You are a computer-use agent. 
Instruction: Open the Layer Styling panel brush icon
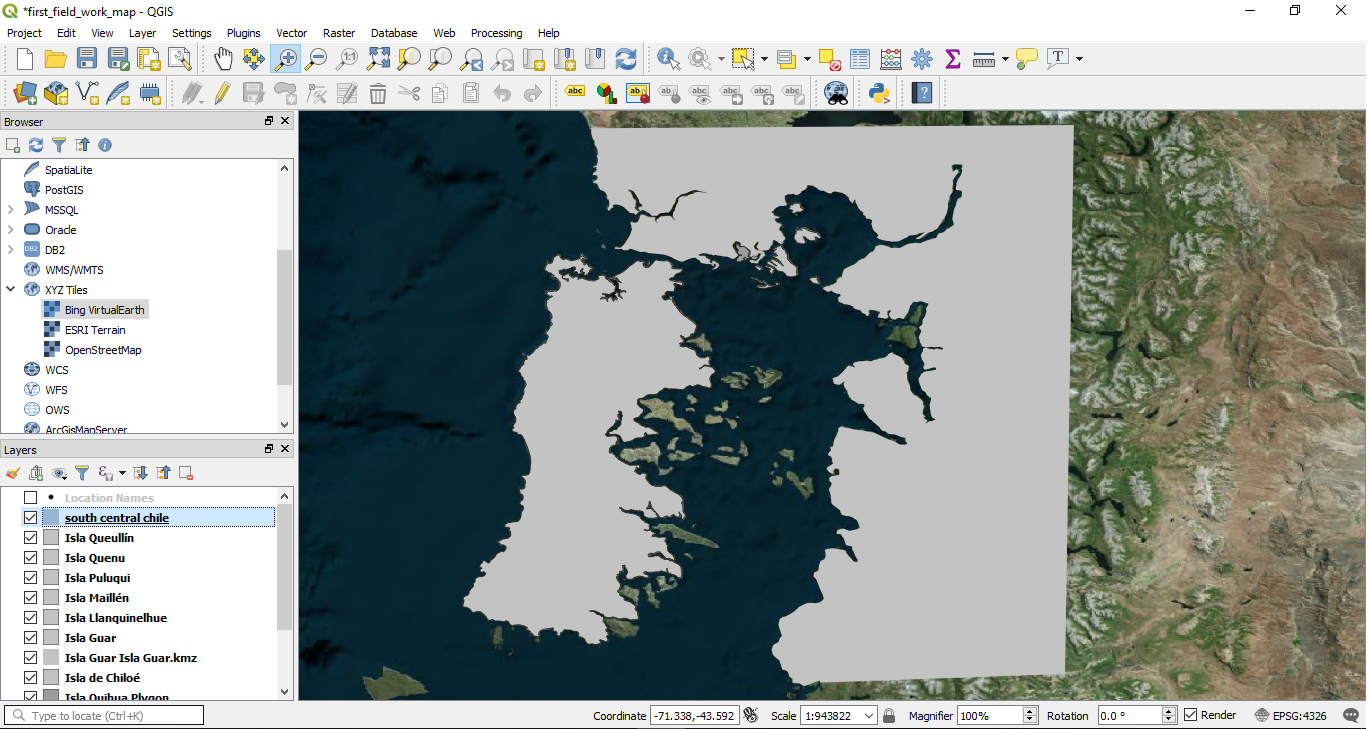pyautogui.click(x=13, y=473)
